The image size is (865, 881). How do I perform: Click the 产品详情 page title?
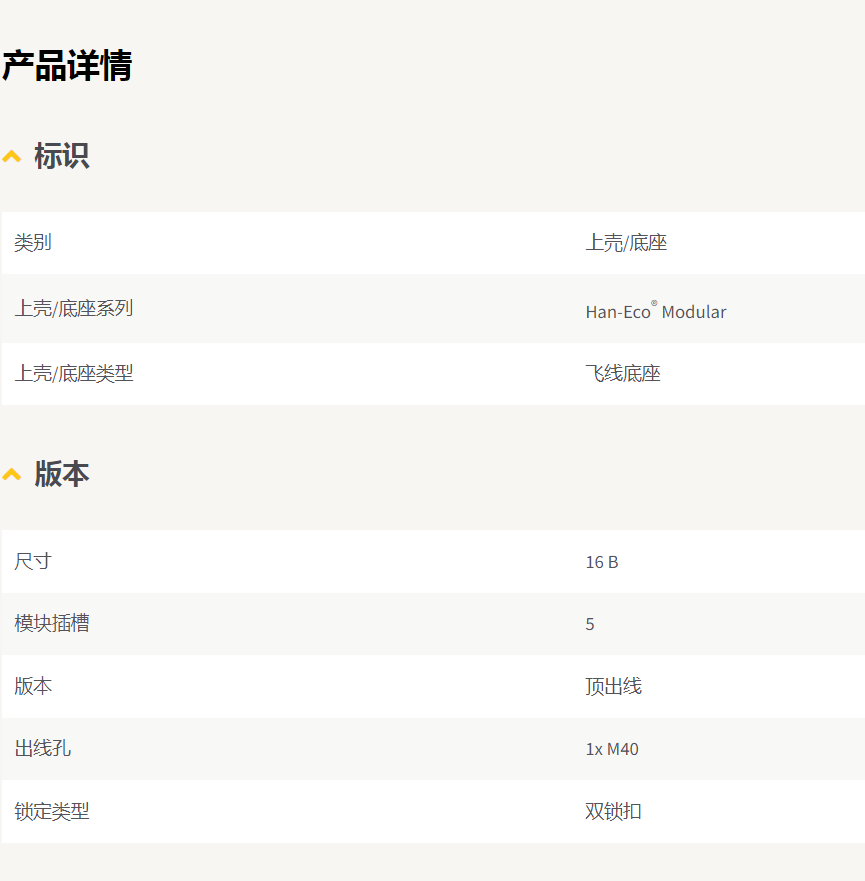(x=67, y=66)
